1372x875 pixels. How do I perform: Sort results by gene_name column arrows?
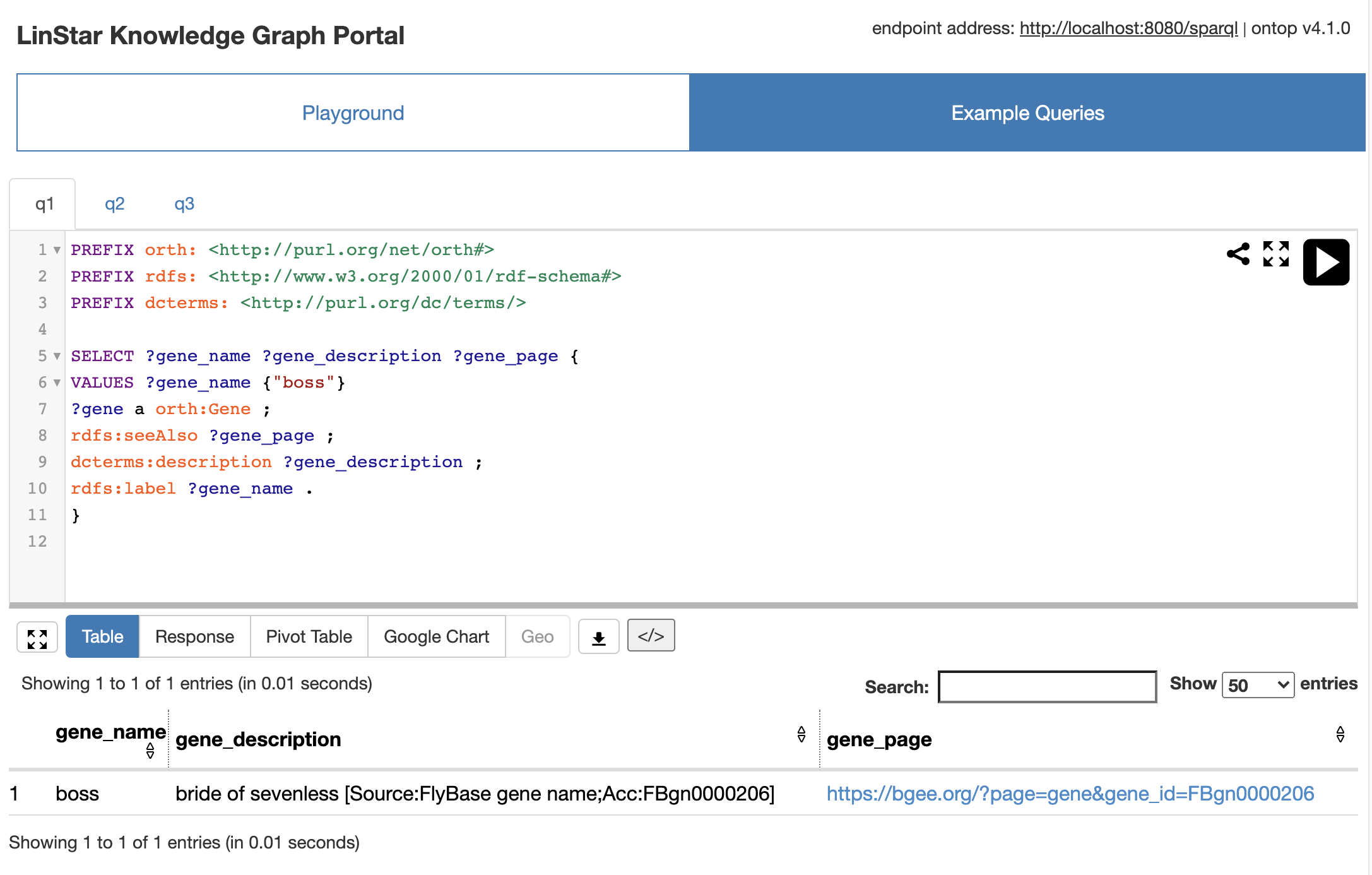(x=150, y=751)
